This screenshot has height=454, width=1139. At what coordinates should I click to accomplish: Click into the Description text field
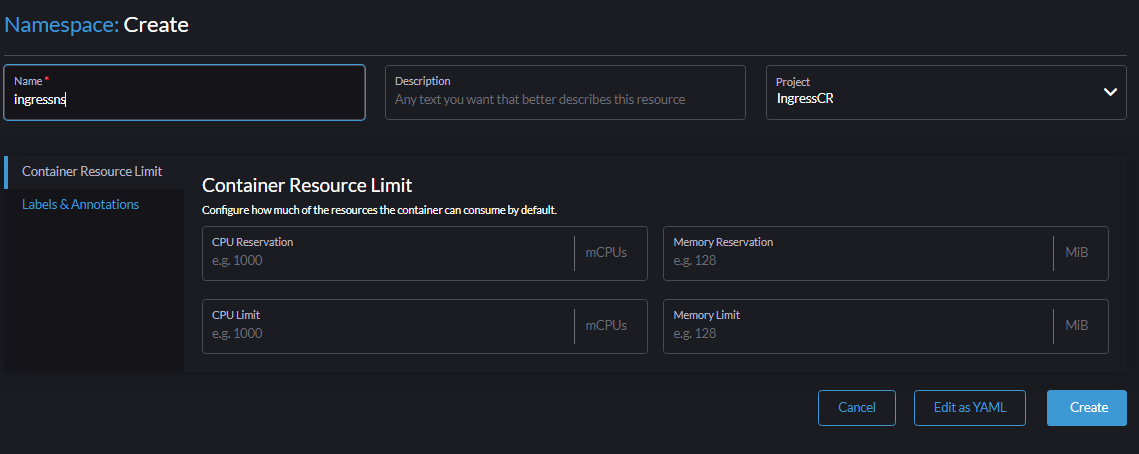tap(565, 92)
